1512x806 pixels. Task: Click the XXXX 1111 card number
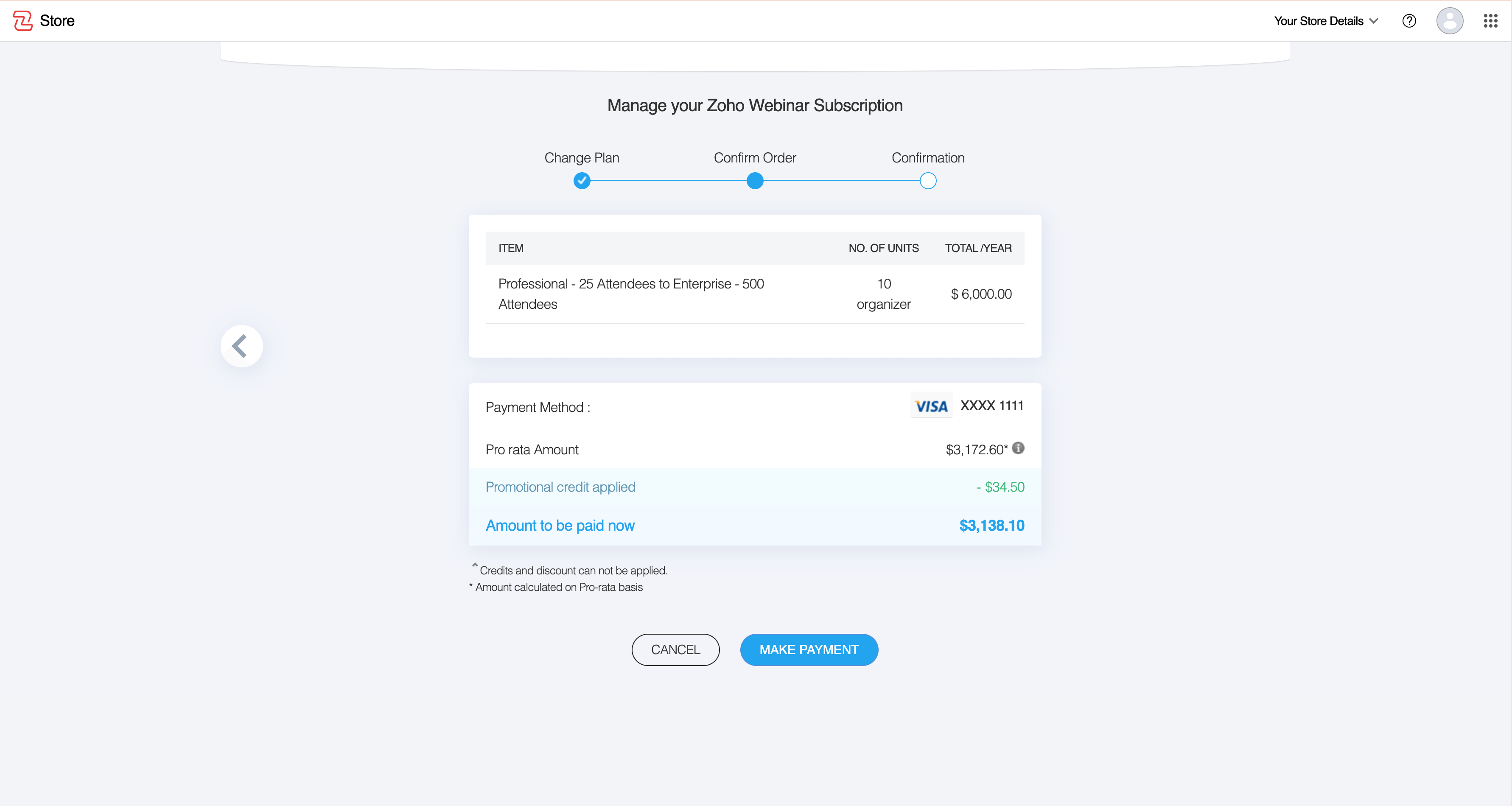click(991, 406)
